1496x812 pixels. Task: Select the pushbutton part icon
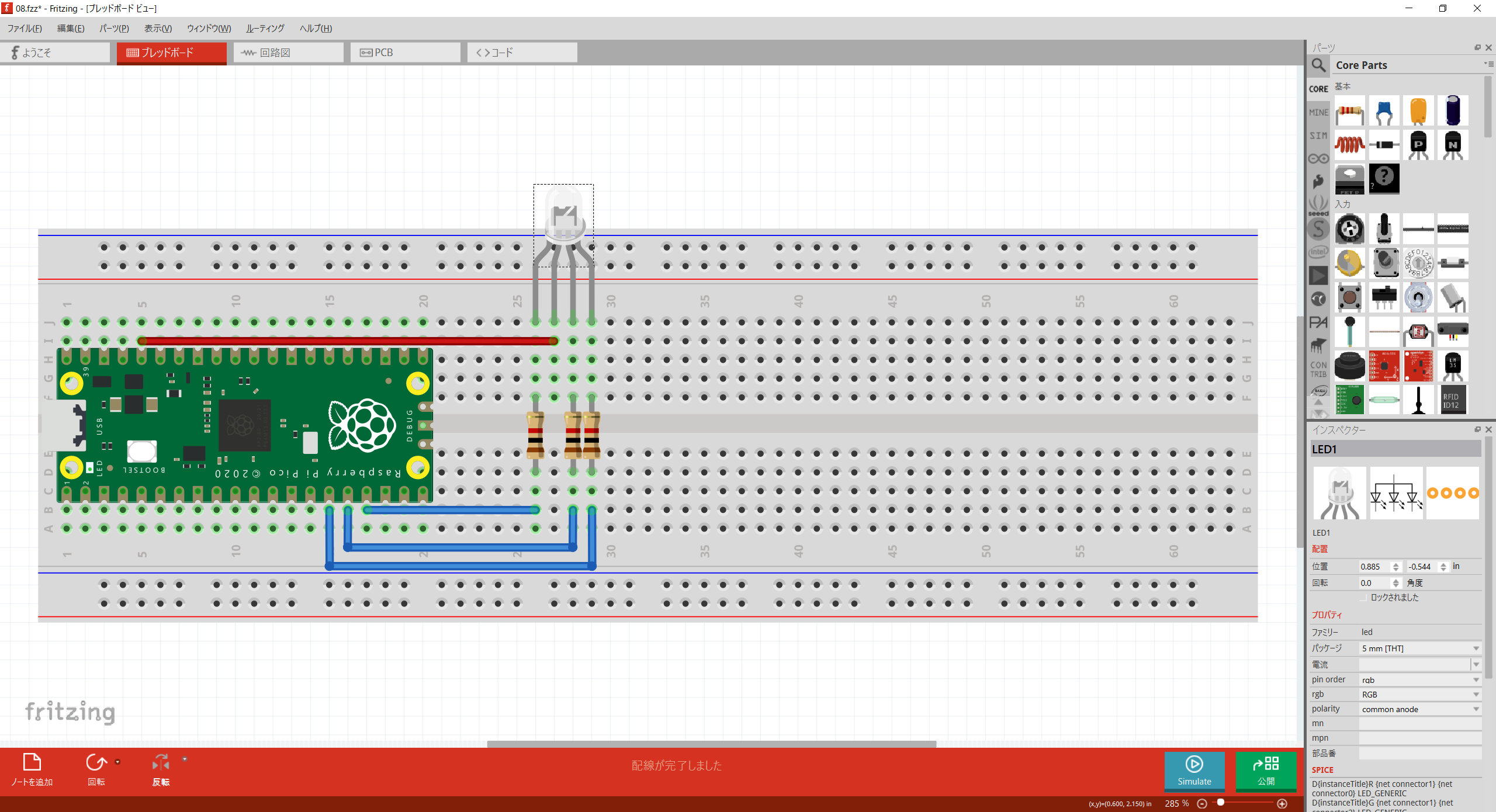tap(1349, 297)
